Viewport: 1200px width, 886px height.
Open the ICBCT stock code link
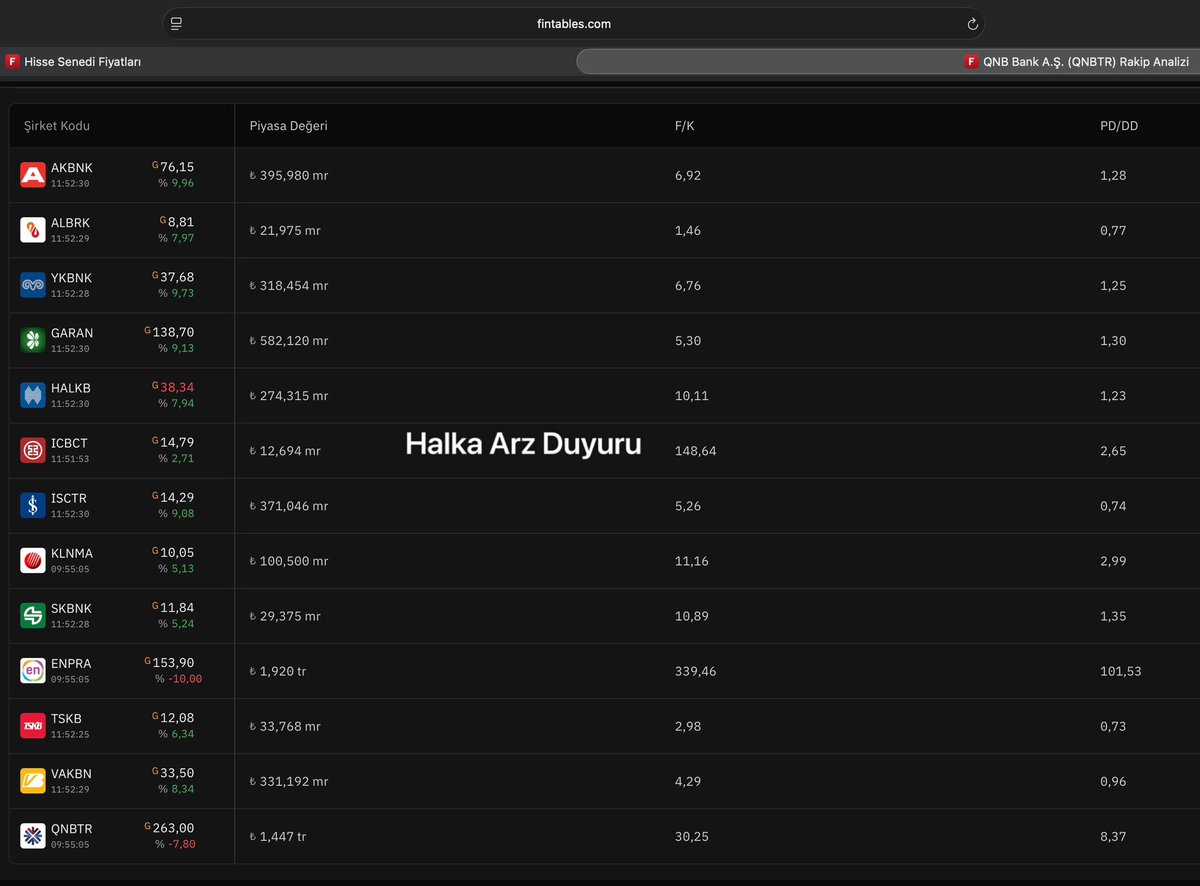(69, 443)
